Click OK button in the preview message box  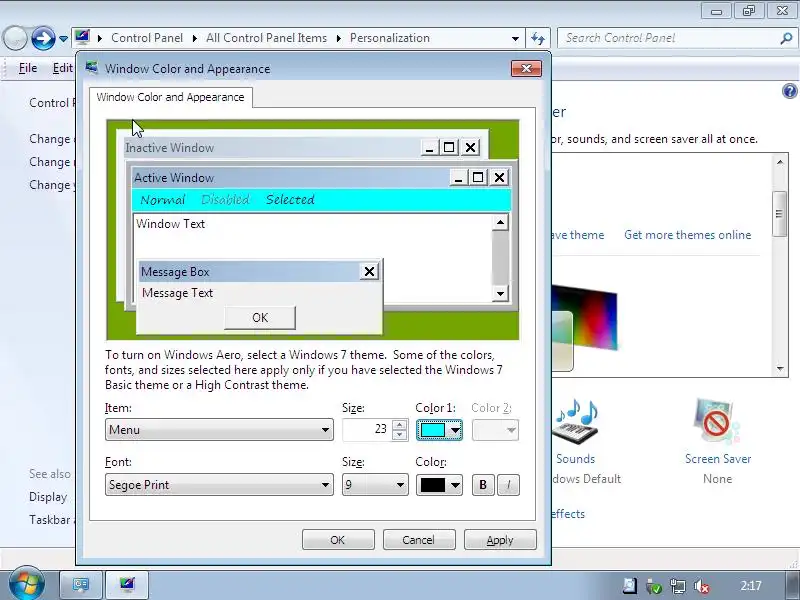point(260,318)
